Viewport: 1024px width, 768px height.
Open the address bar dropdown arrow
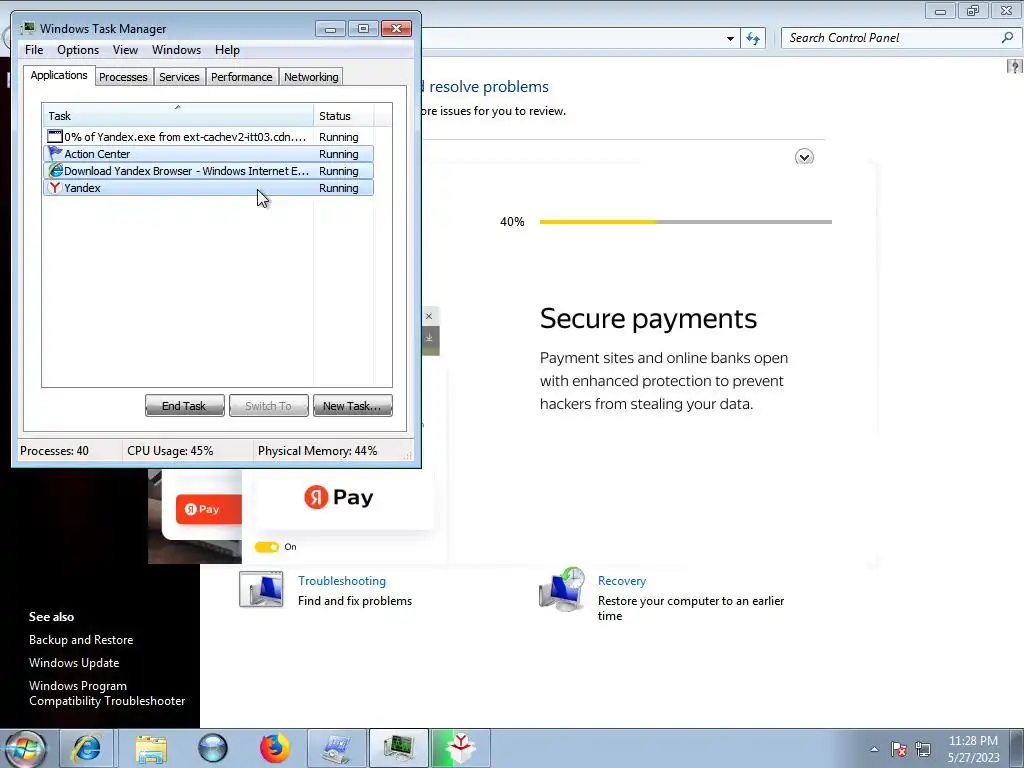click(730, 39)
